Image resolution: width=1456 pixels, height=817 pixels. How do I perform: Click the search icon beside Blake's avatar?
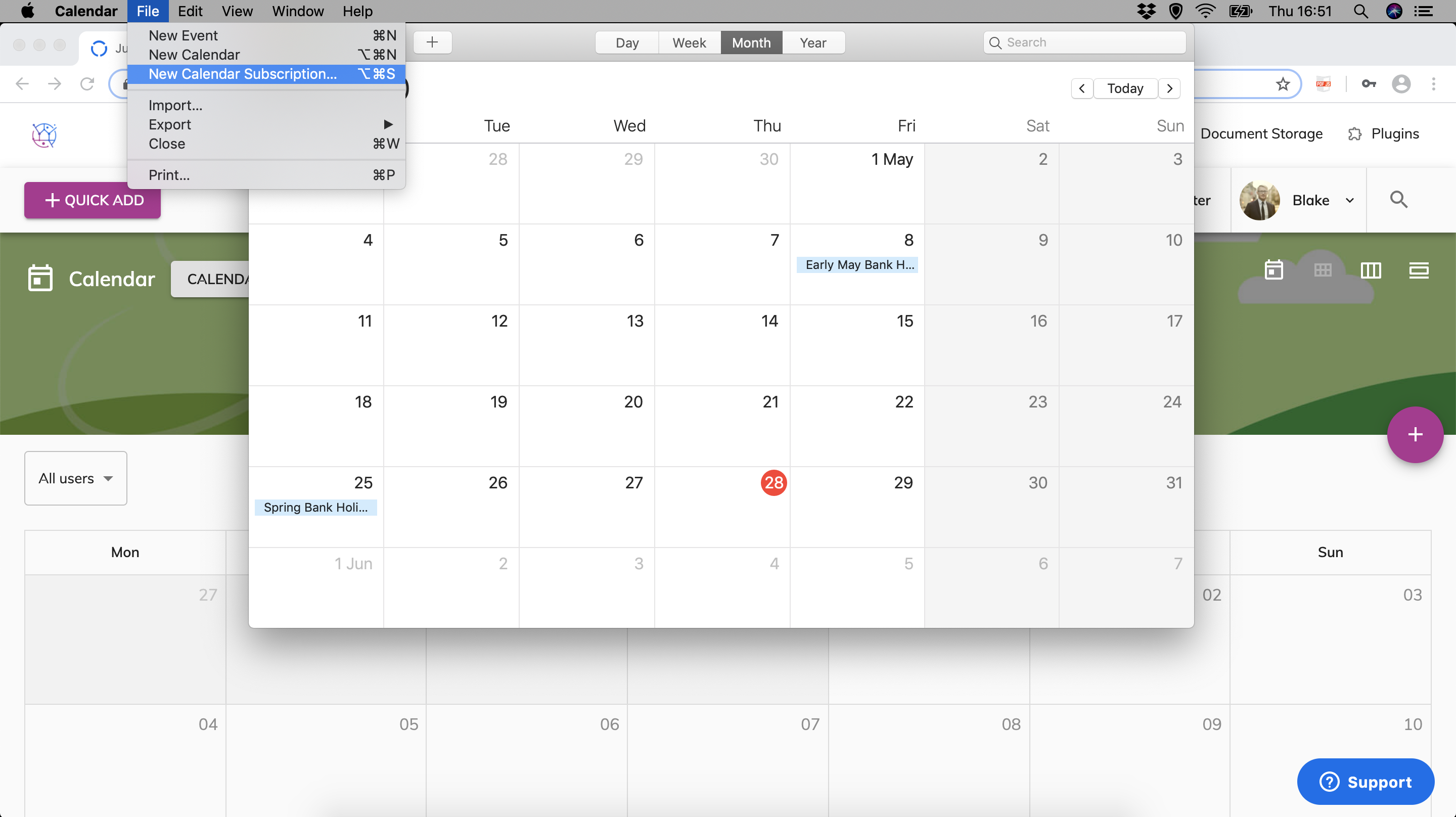(x=1399, y=200)
